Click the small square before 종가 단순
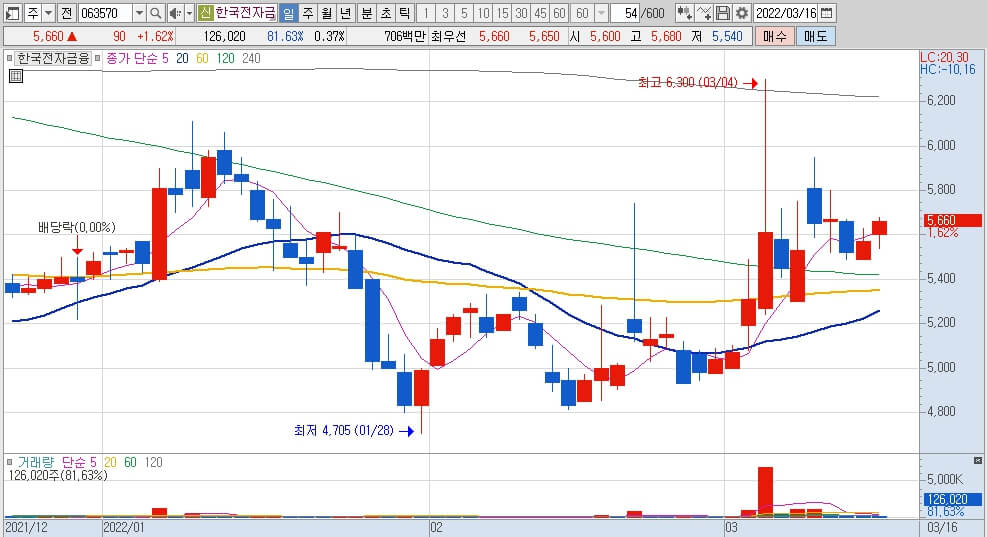The height and width of the screenshot is (537, 987). 98,59
